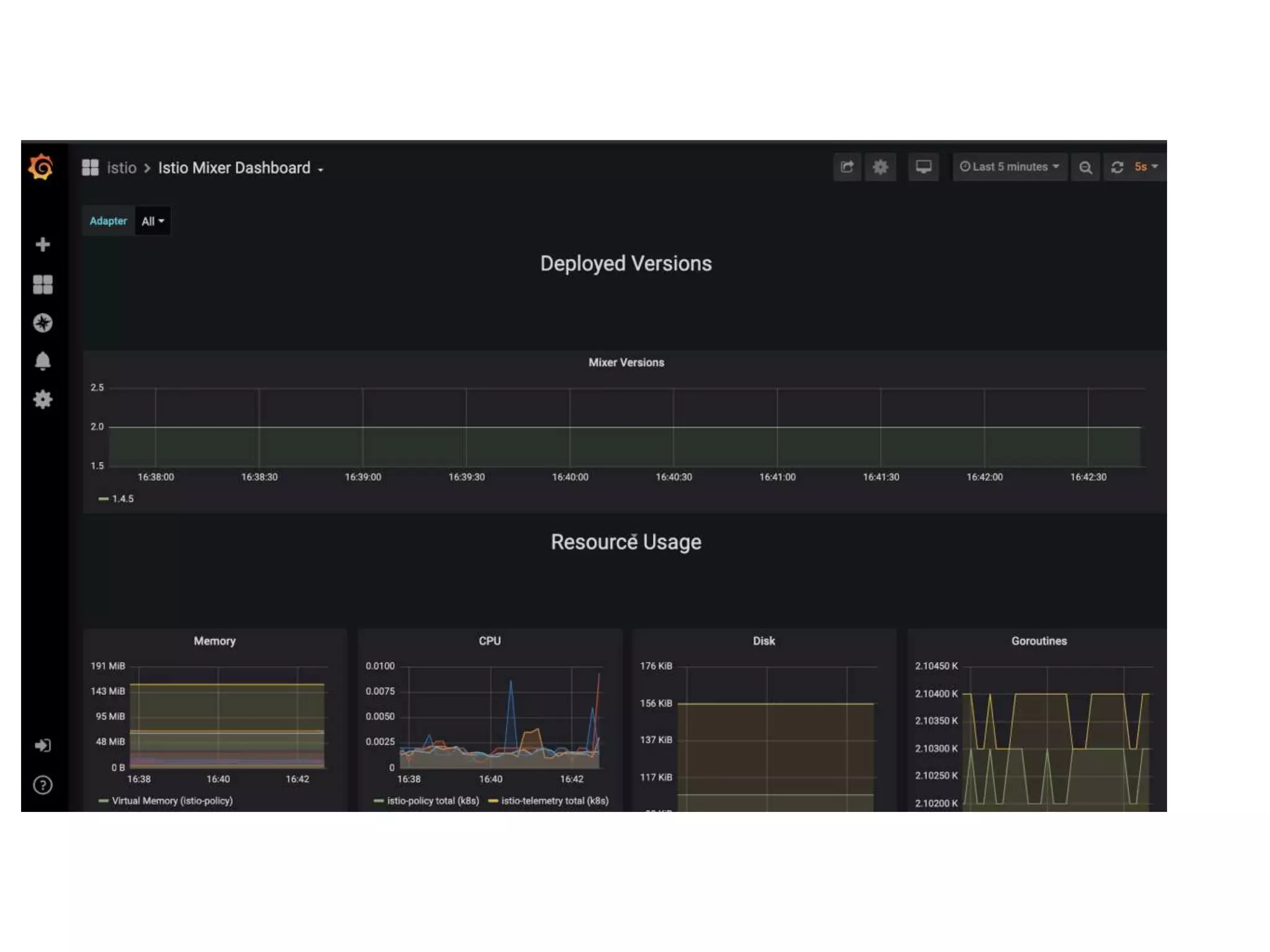Screen dimensions: 1270x952
Task: Click the Grafana logo home icon
Action: coord(41,167)
